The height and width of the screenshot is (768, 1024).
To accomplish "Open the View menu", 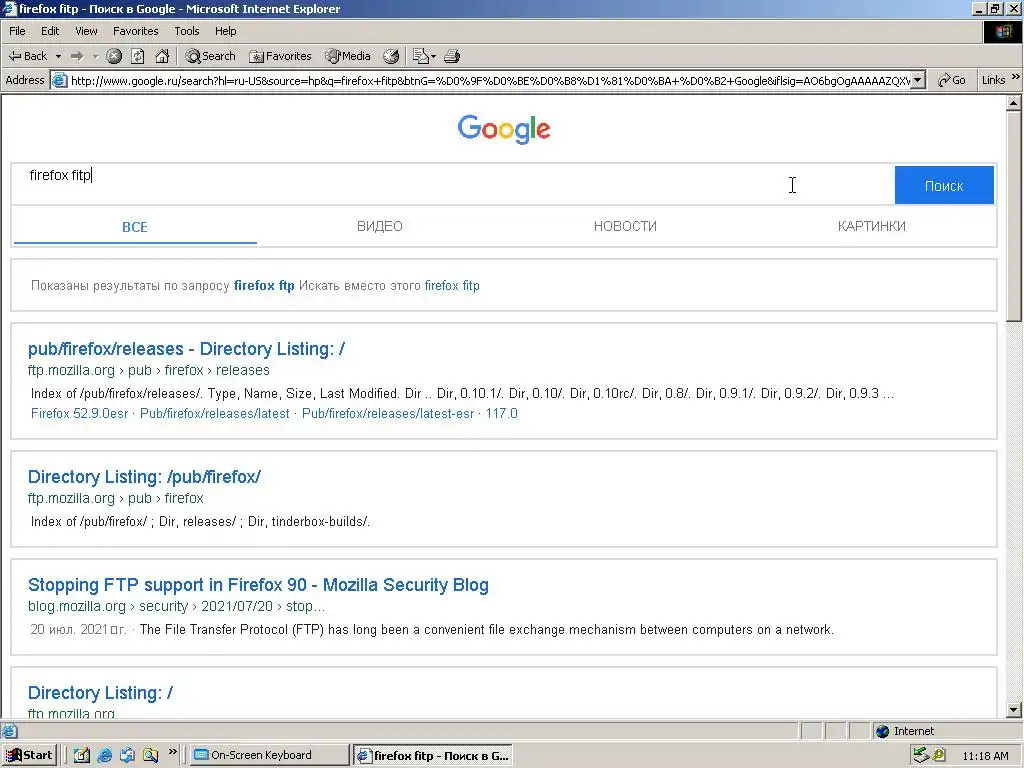I will (86, 31).
